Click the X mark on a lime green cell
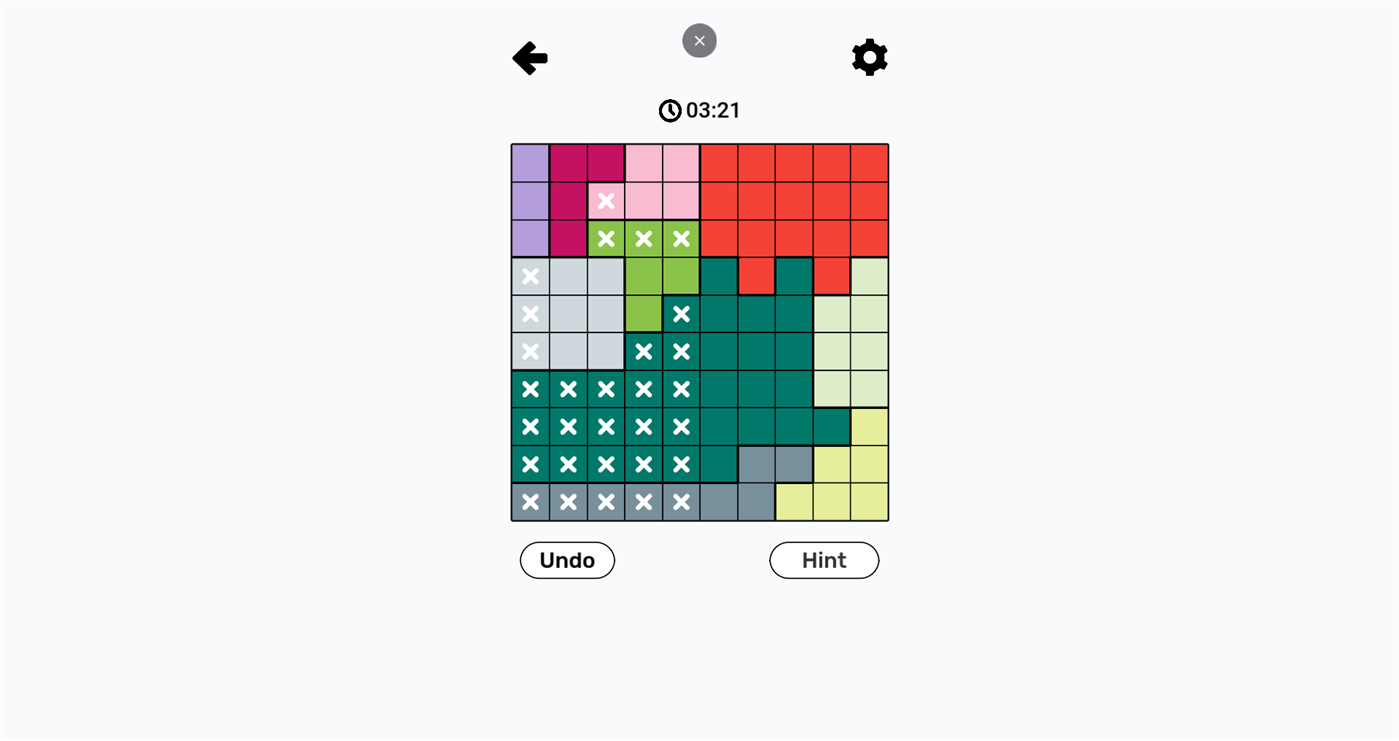Screen dimensions: 1399x741 click(x=643, y=238)
